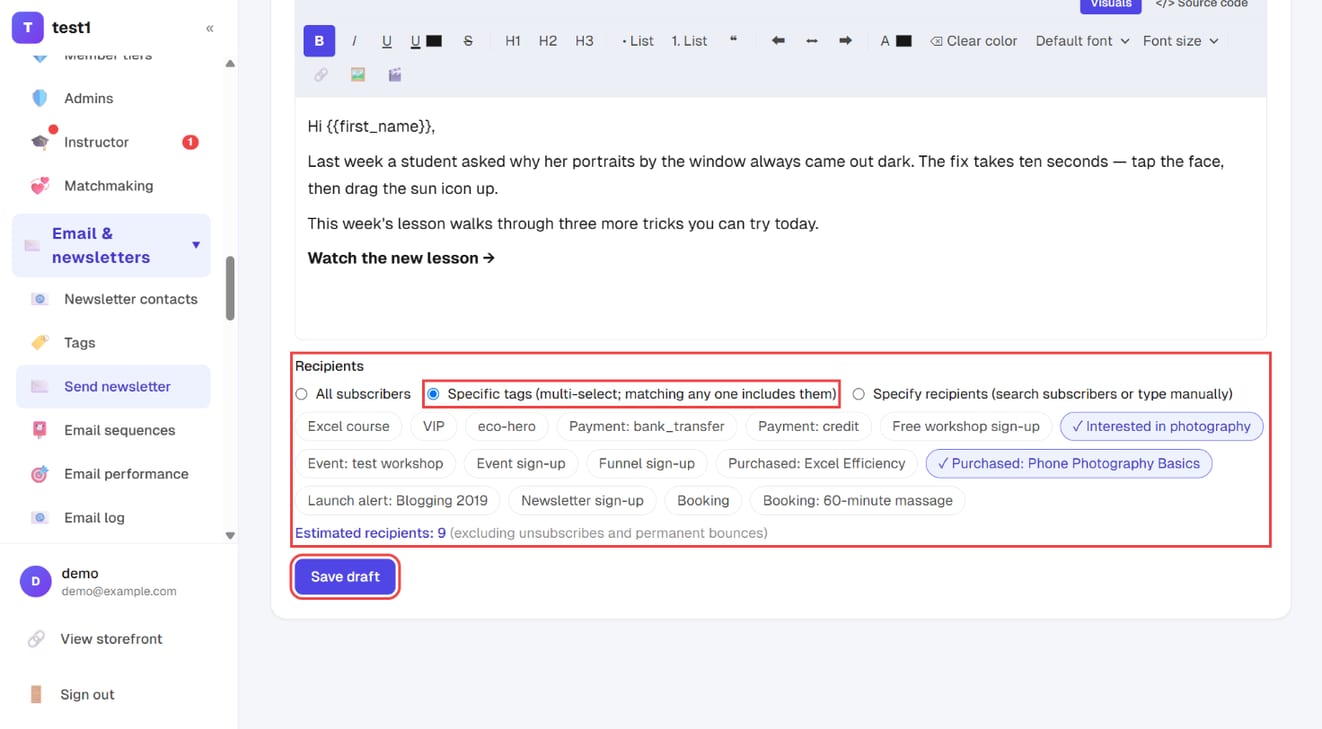Align text left with the left arrow

pos(778,41)
